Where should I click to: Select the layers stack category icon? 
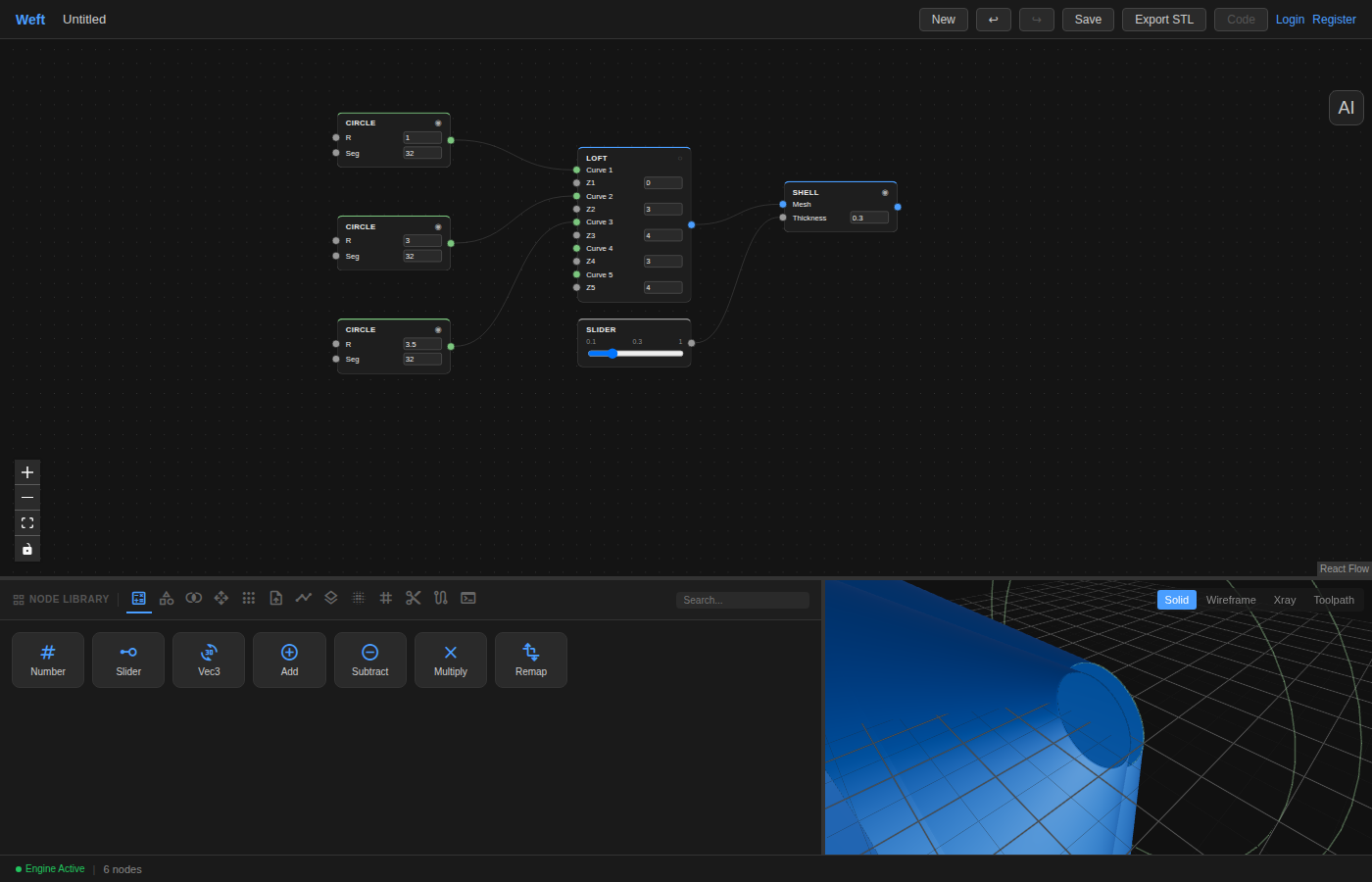coord(331,598)
